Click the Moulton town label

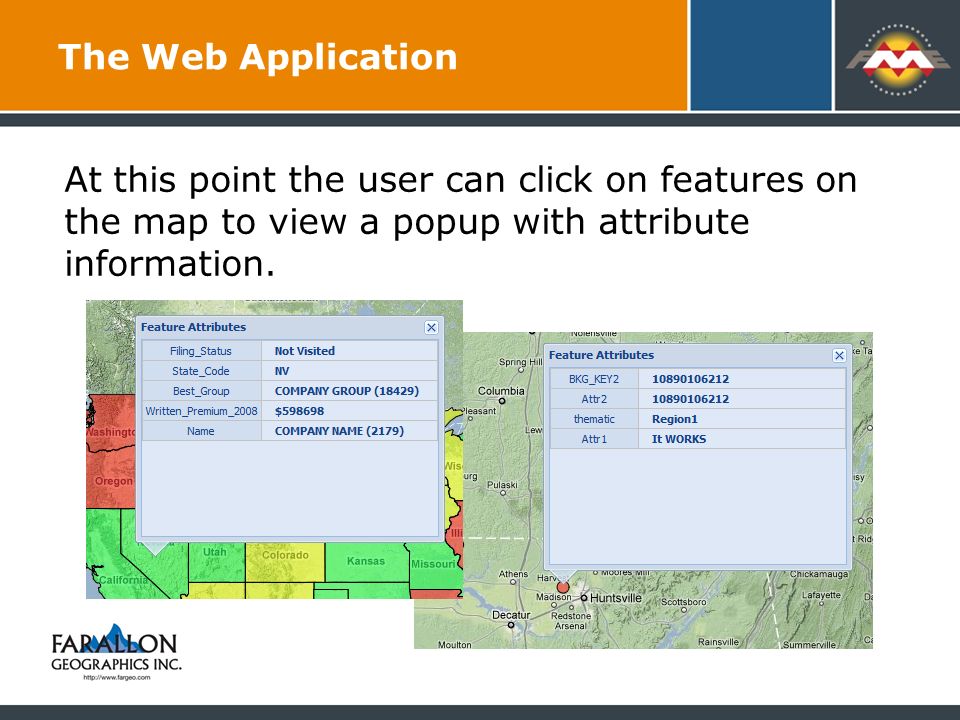point(454,644)
